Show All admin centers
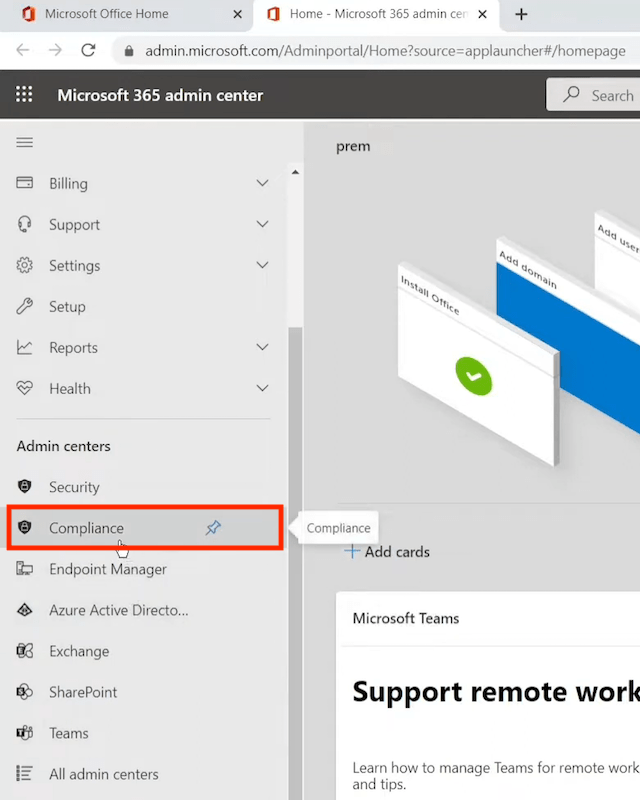This screenshot has width=640, height=800. pyautogui.click(x=143, y=774)
